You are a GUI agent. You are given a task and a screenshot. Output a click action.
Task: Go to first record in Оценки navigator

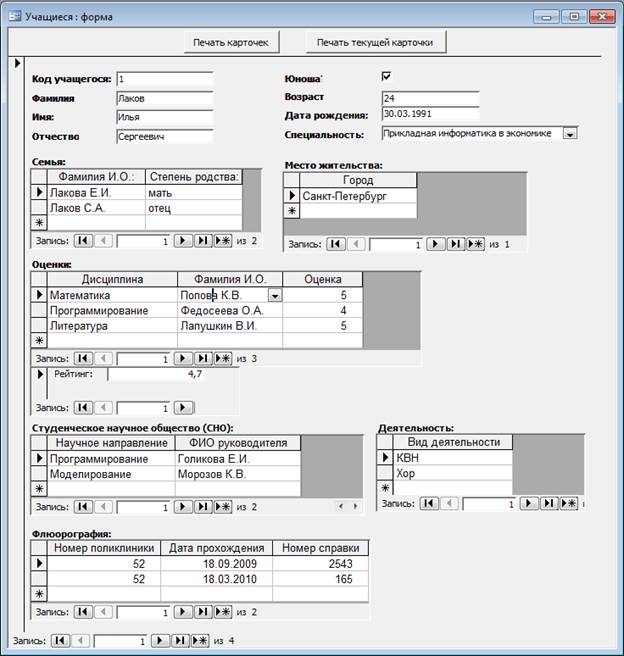click(83, 359)
